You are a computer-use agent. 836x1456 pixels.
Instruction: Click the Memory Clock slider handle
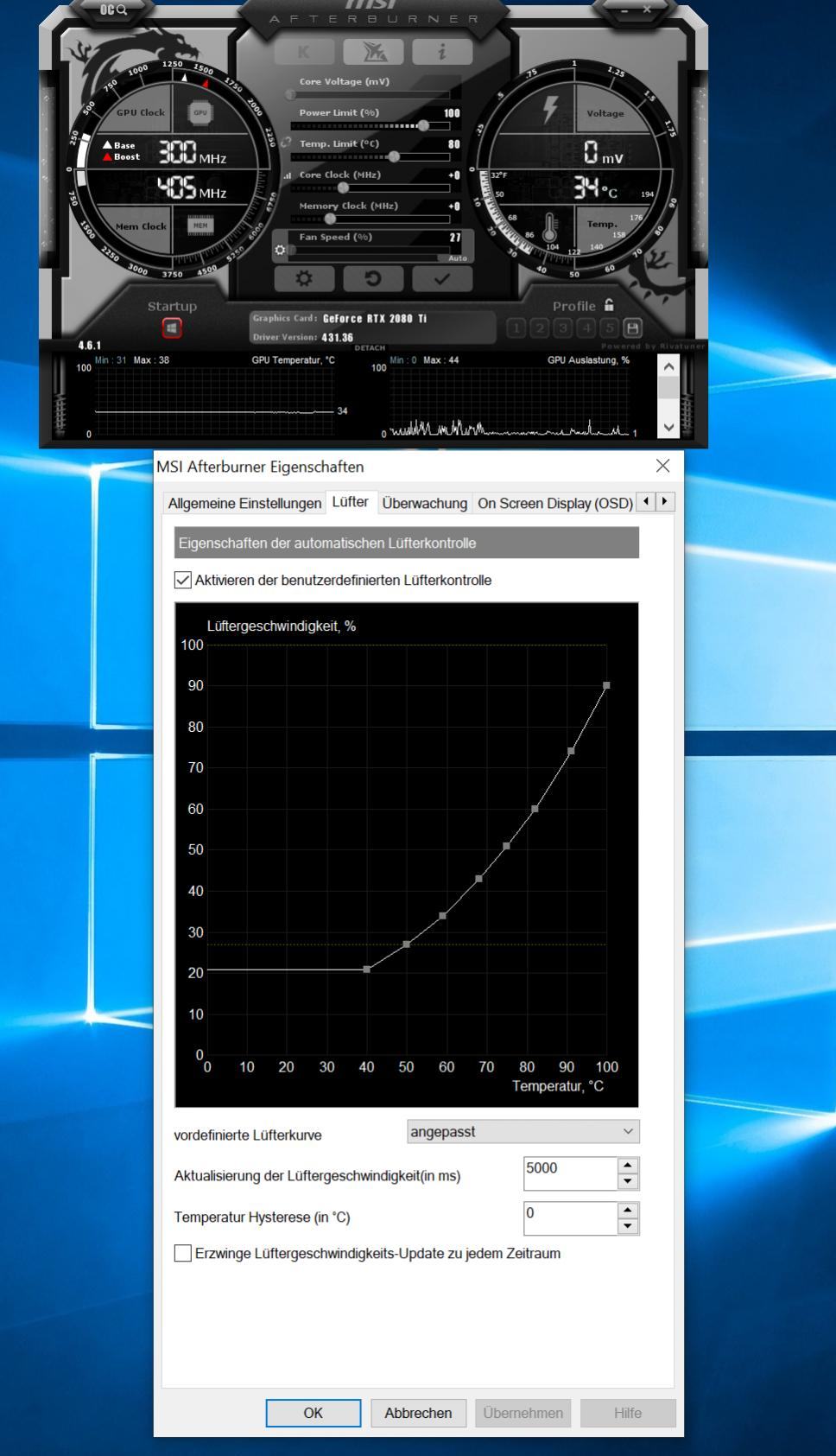[x=329, y=219]
